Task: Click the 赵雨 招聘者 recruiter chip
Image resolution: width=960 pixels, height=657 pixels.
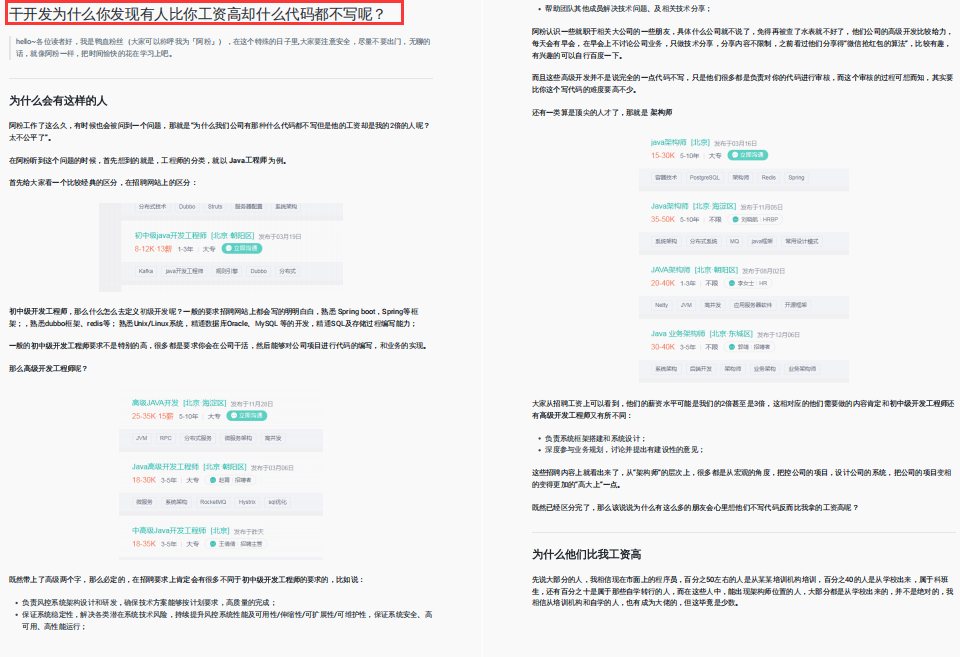Action: [x=231, y=480]
